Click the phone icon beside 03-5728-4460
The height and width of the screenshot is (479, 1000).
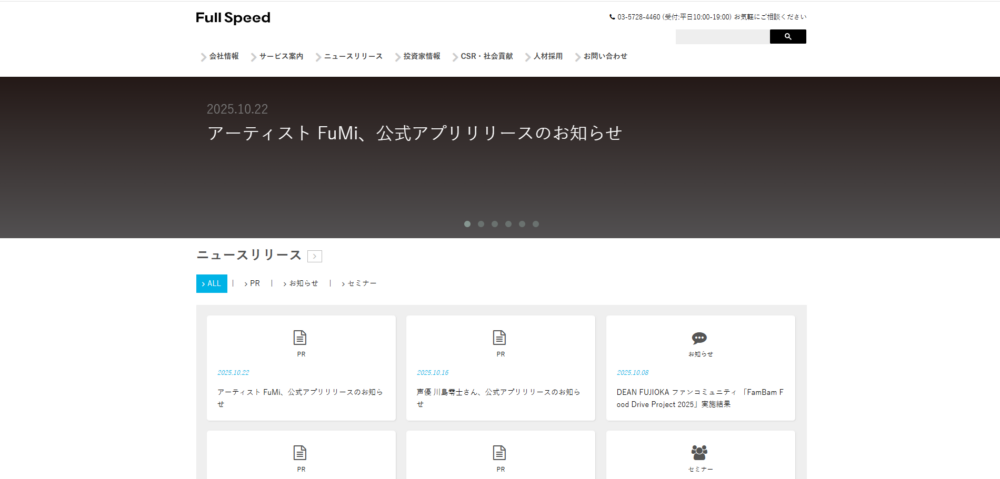612,17
